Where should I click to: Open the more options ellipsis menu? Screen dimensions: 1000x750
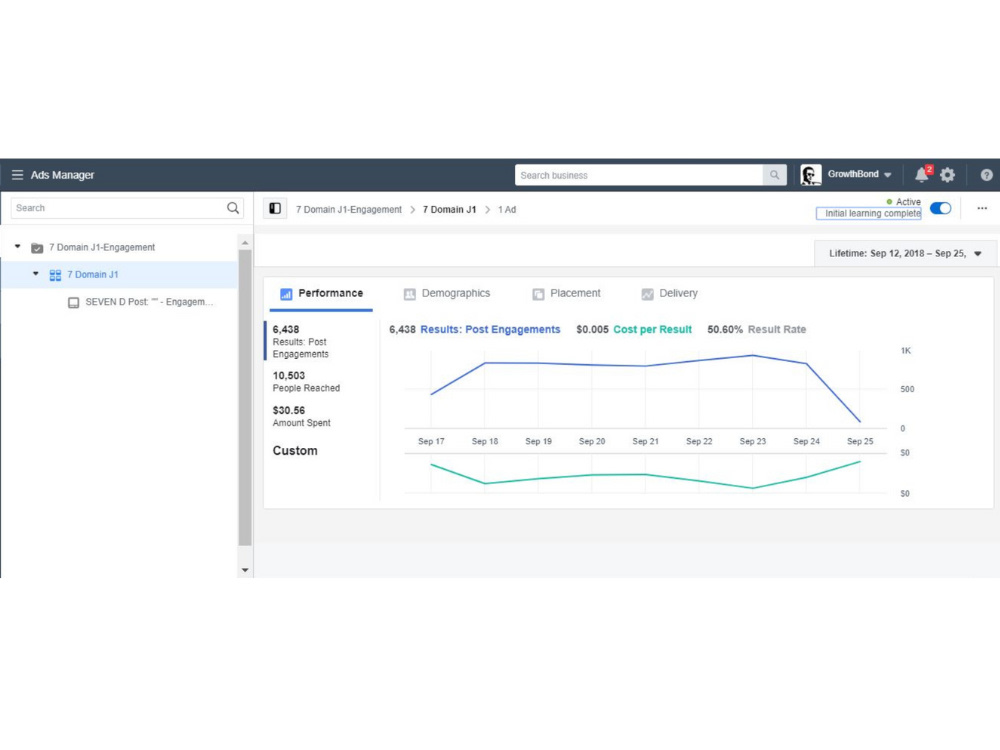coord(982,209)
